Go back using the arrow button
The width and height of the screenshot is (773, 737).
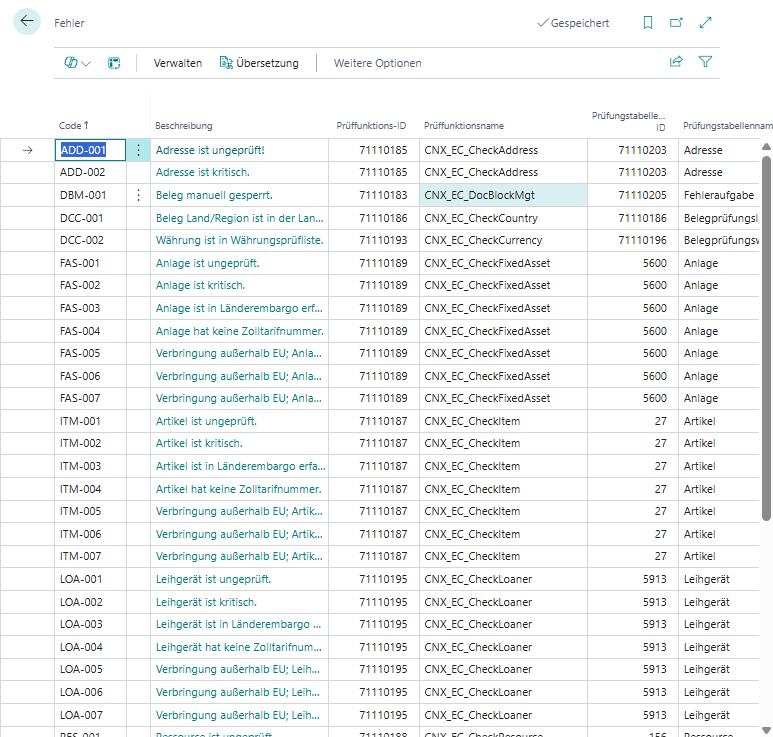(x=27, y=22)
